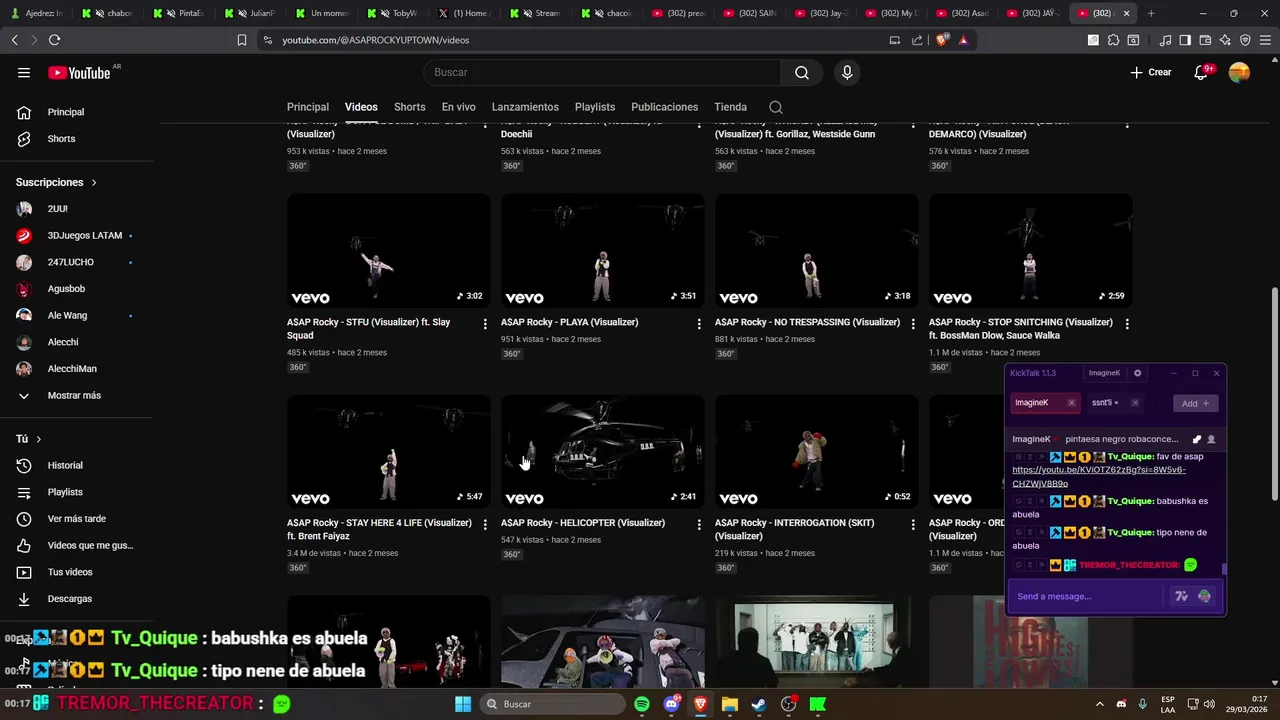Open the YouTube hamburger guide menu

point(24,72)
